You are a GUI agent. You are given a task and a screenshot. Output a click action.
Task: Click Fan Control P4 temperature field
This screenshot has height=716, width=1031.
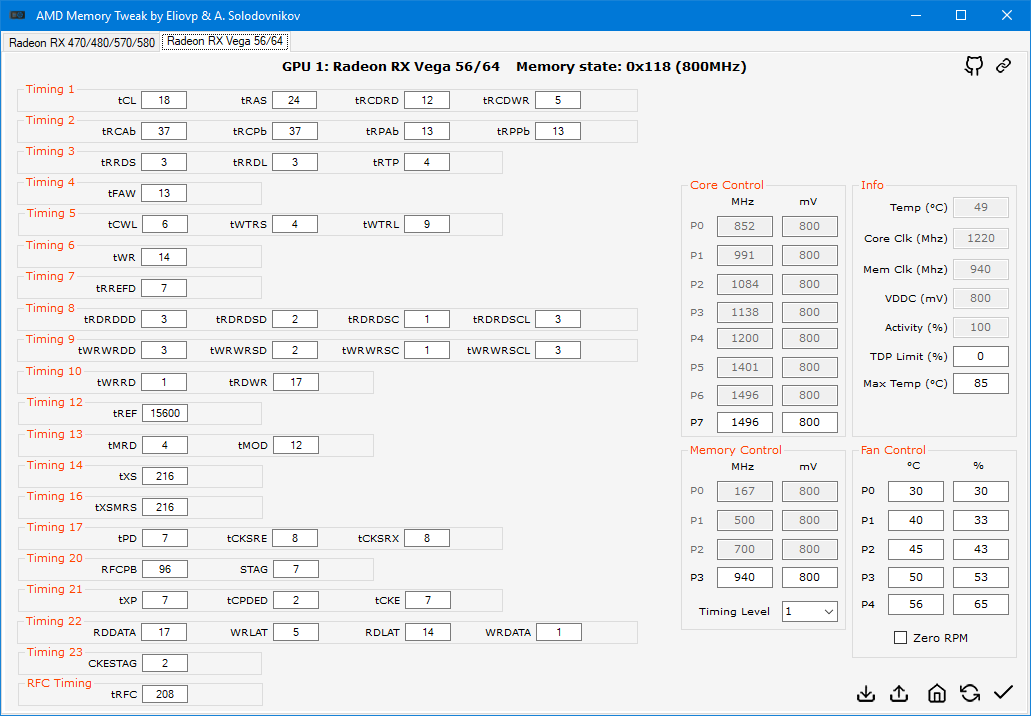(915, 604)
